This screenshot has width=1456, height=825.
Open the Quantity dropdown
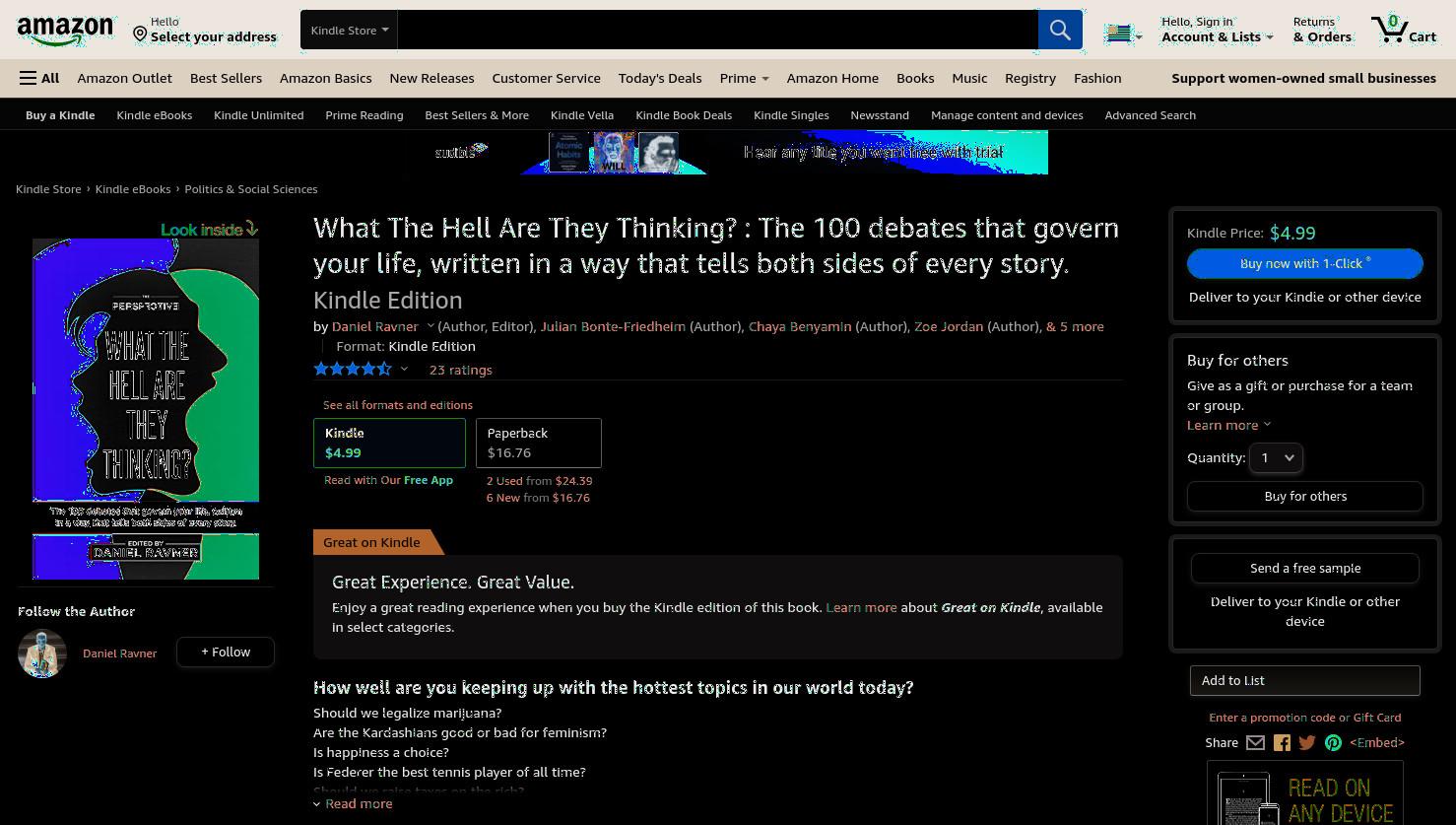coord(1276,457)
